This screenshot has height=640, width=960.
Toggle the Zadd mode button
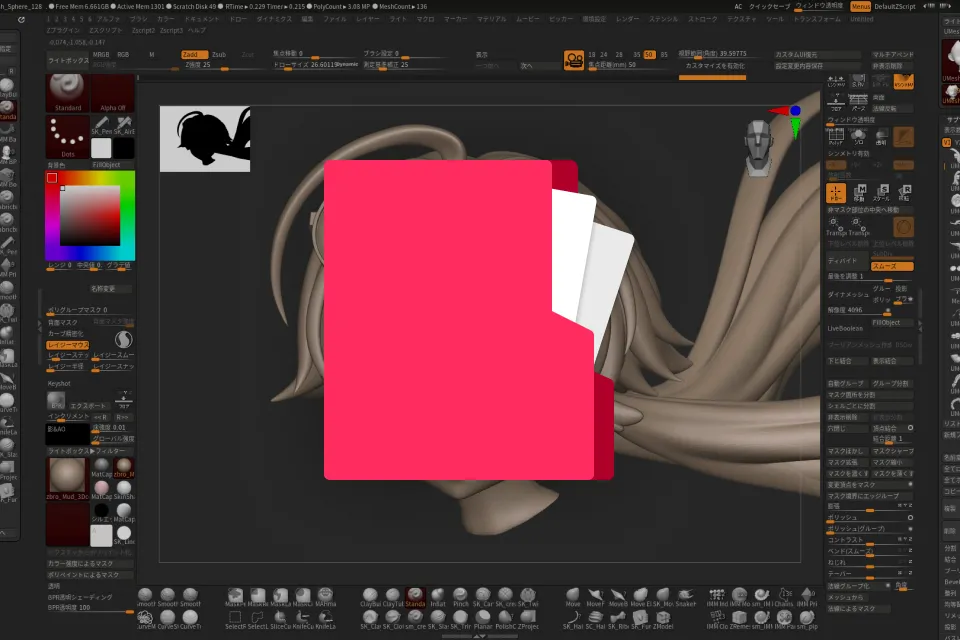195,55
